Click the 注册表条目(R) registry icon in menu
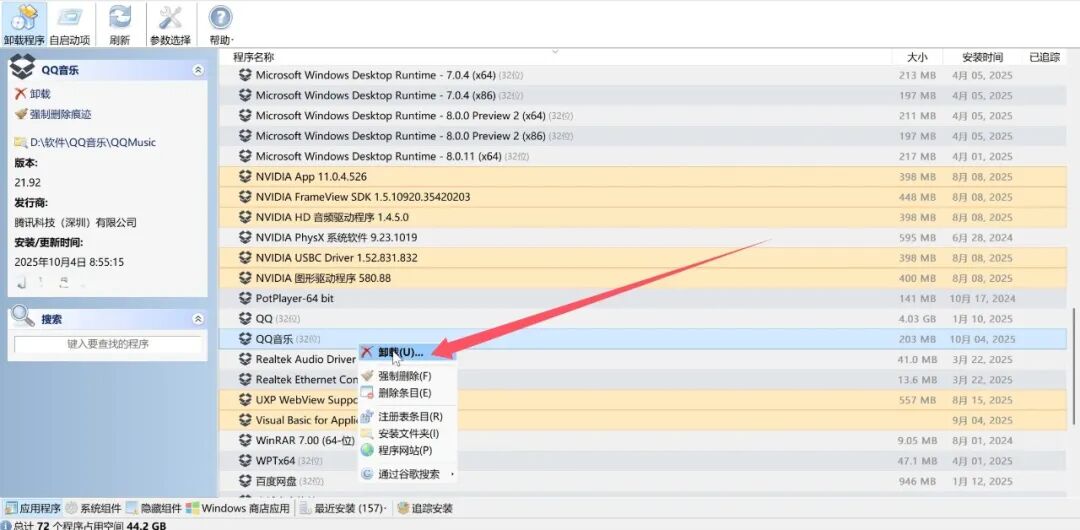This screenshot has height=530, width=1080. pos(367,416)
